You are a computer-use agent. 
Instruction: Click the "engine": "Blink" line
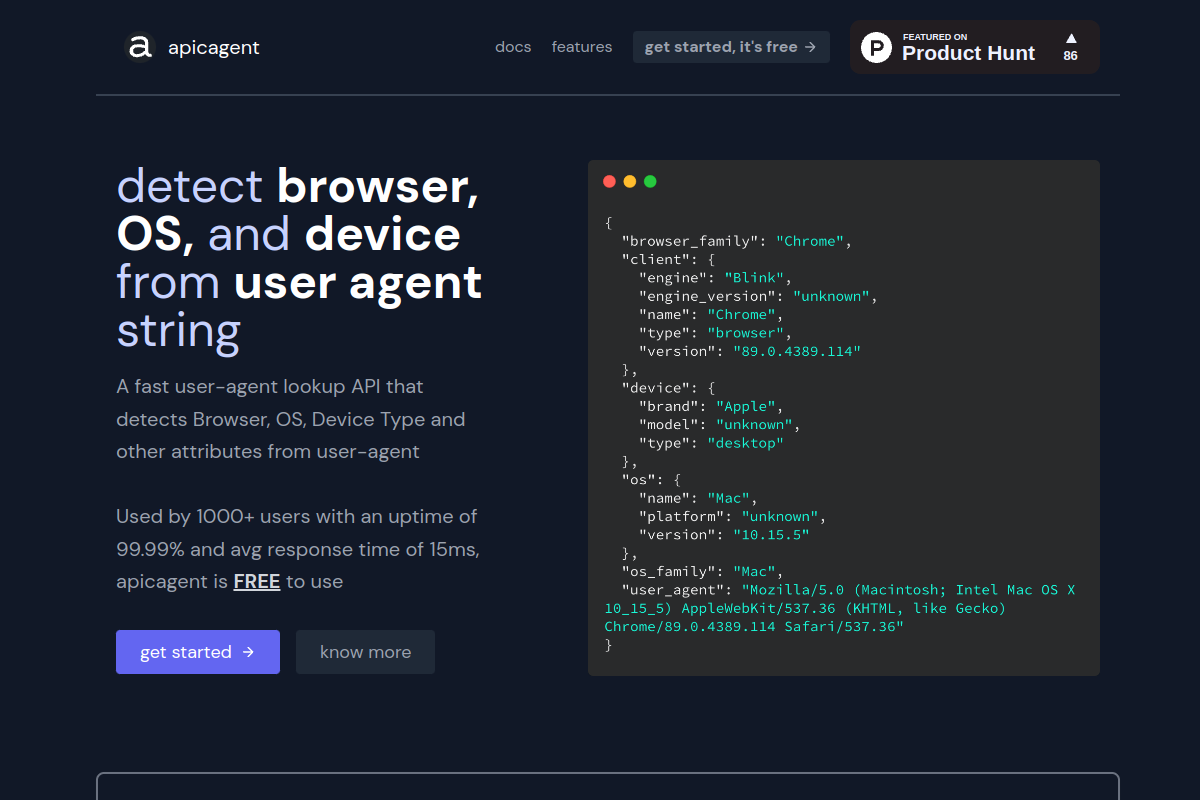pyautogui.click(x=716, y=278)
